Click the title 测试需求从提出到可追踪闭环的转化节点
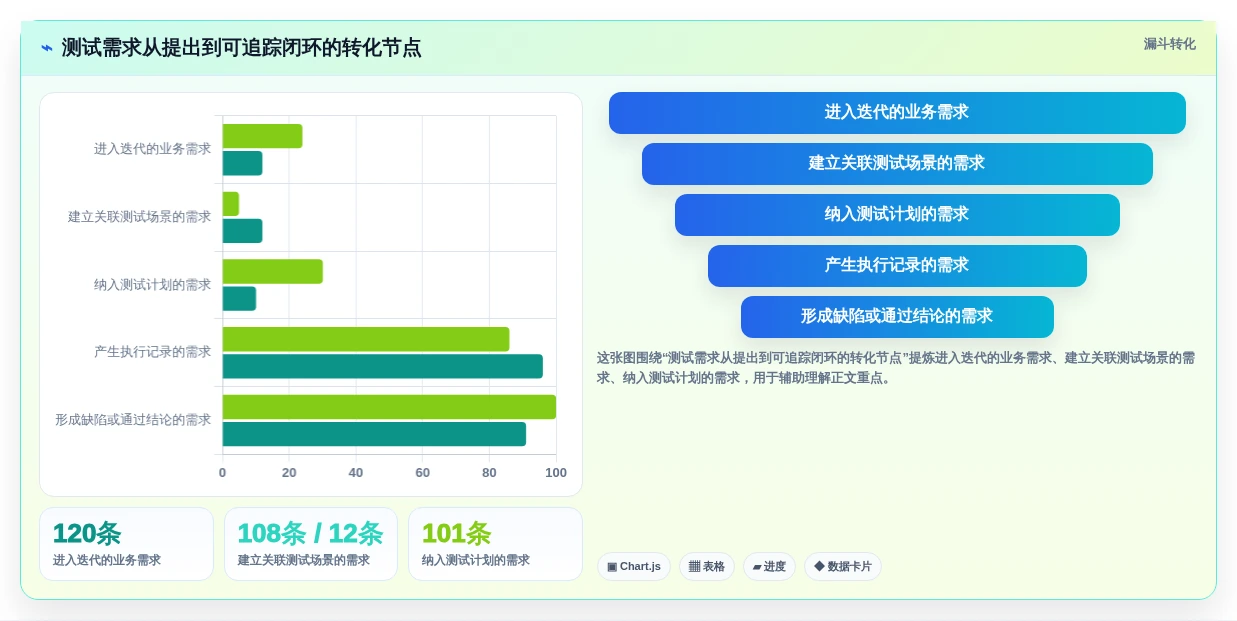 point(241,48)
